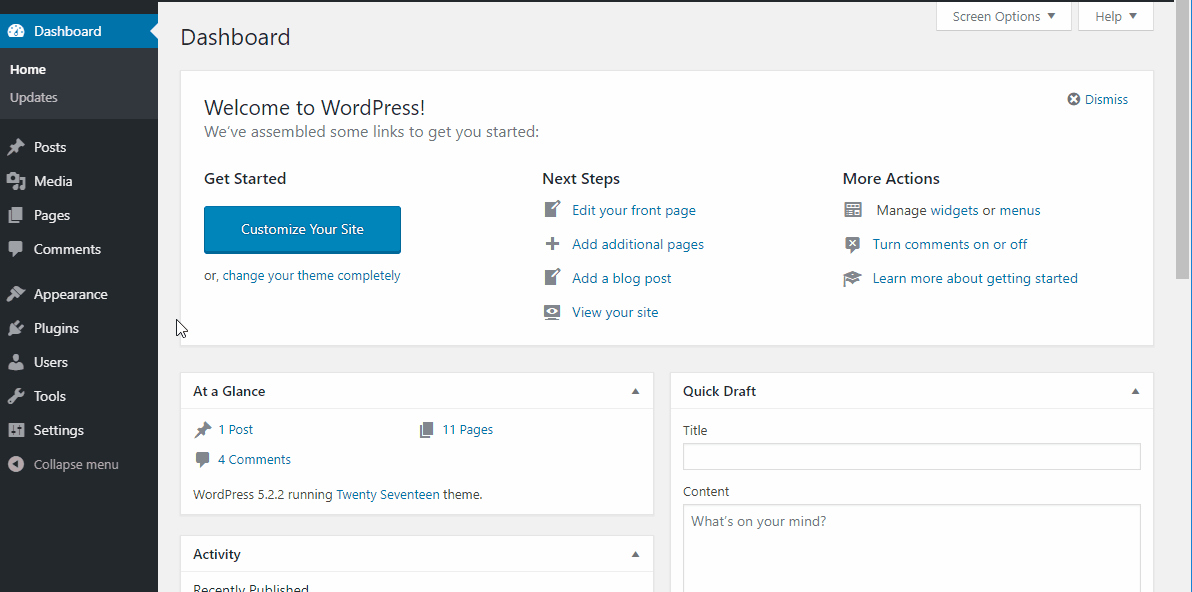Follow the change your theme completely link
Image resolution: width=1192 pixels, height=592 pixels.
click(x=312, y=276)
